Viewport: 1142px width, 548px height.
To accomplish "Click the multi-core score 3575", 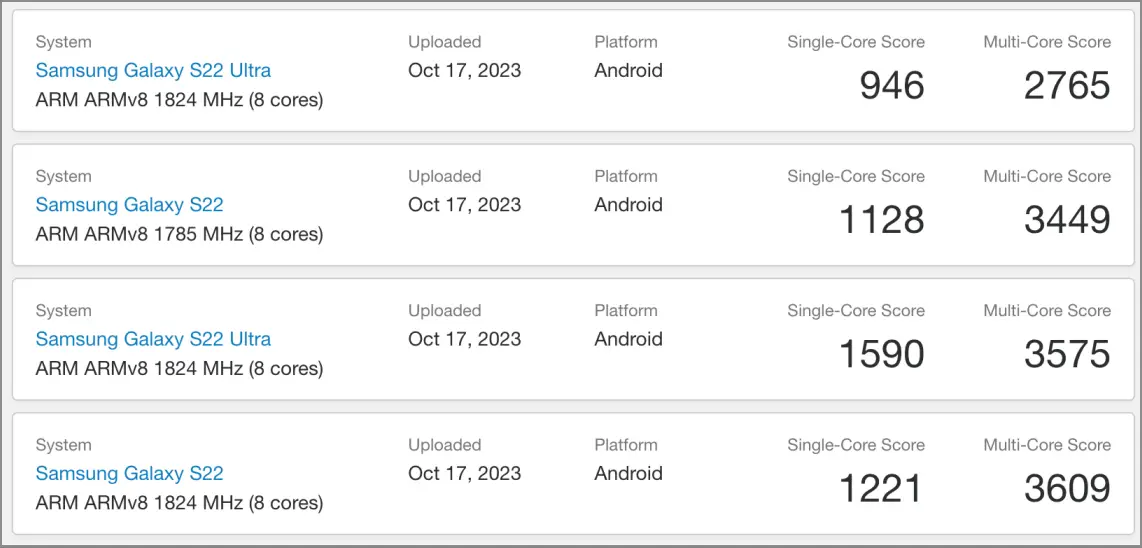I will [1067, 354].
